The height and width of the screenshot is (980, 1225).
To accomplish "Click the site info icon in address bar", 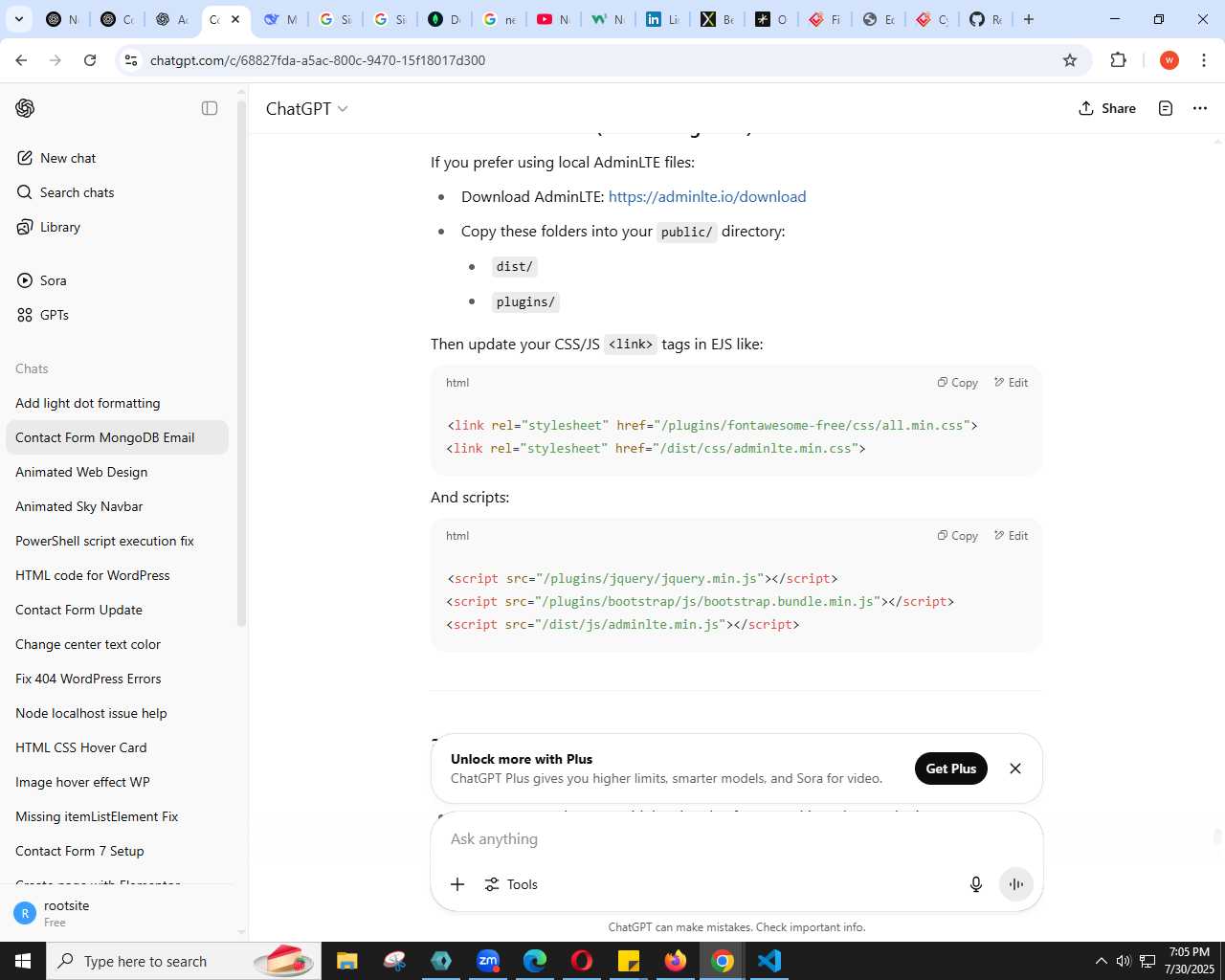I will pyautogui.click(x=131, y=60).
